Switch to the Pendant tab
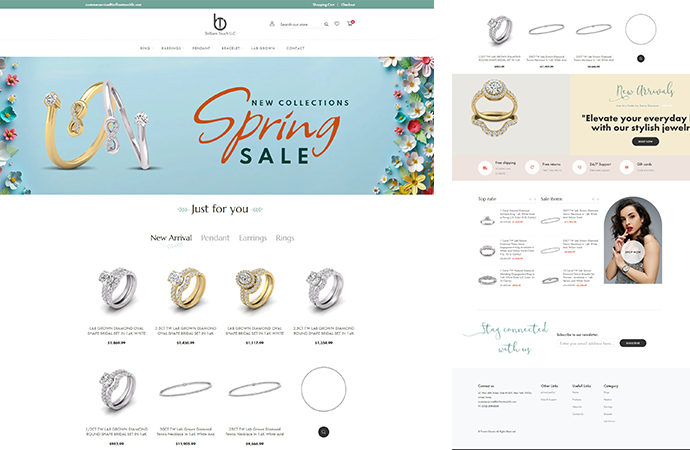Screen dimensions: 690x450 pos(215,238)
